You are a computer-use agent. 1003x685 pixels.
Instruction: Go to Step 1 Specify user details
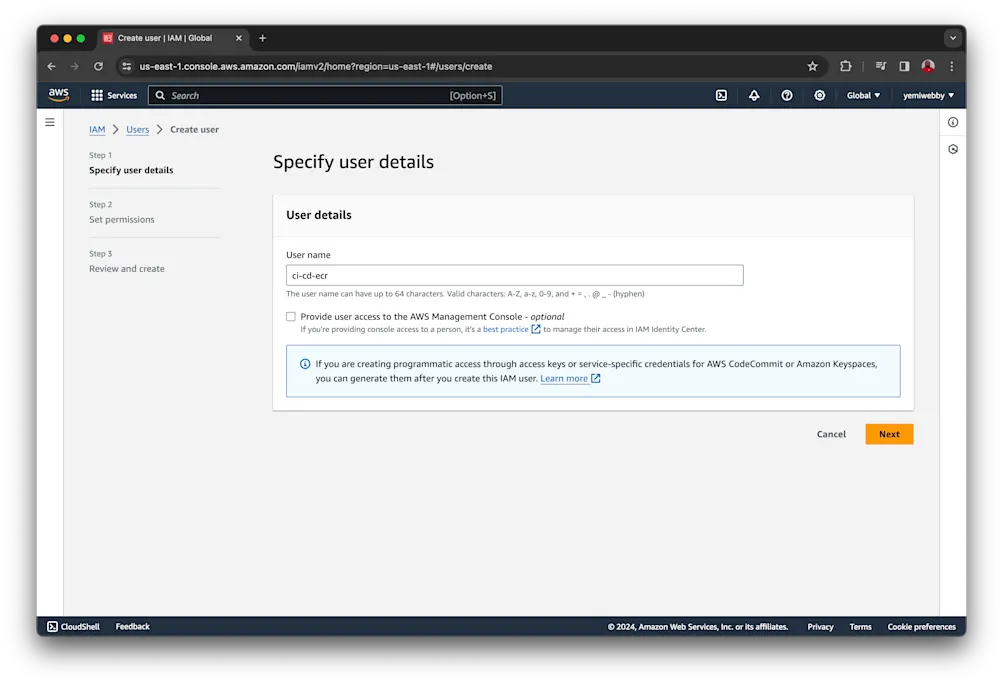131,170
